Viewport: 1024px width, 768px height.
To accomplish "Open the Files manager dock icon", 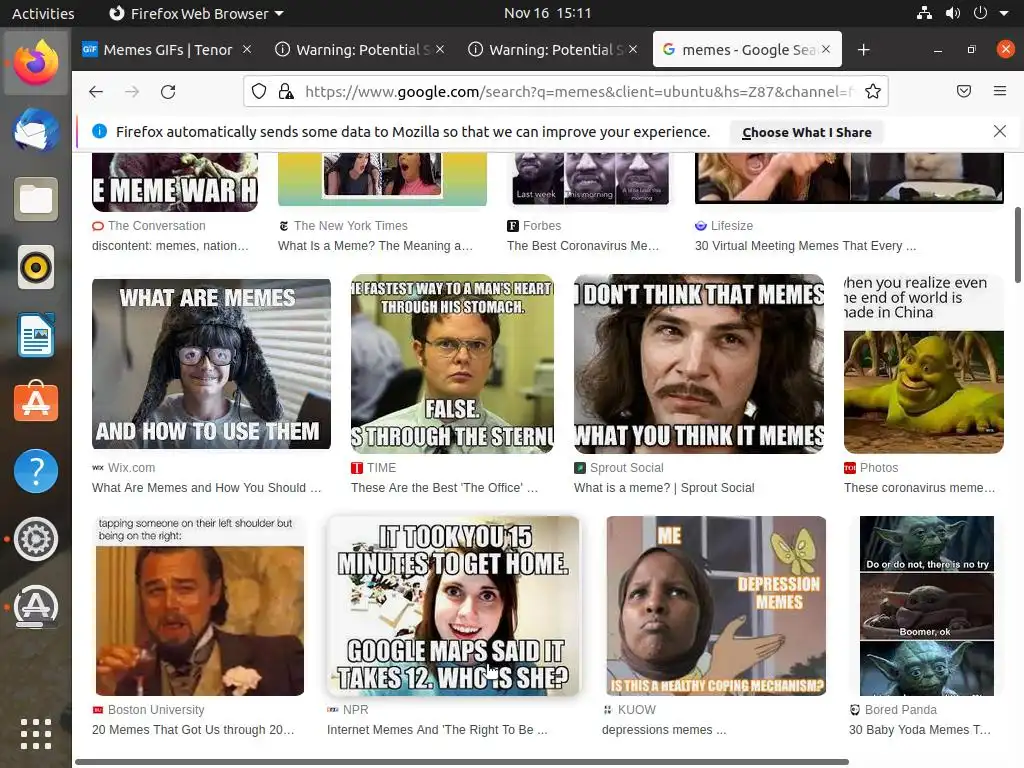I will (36, 199).
